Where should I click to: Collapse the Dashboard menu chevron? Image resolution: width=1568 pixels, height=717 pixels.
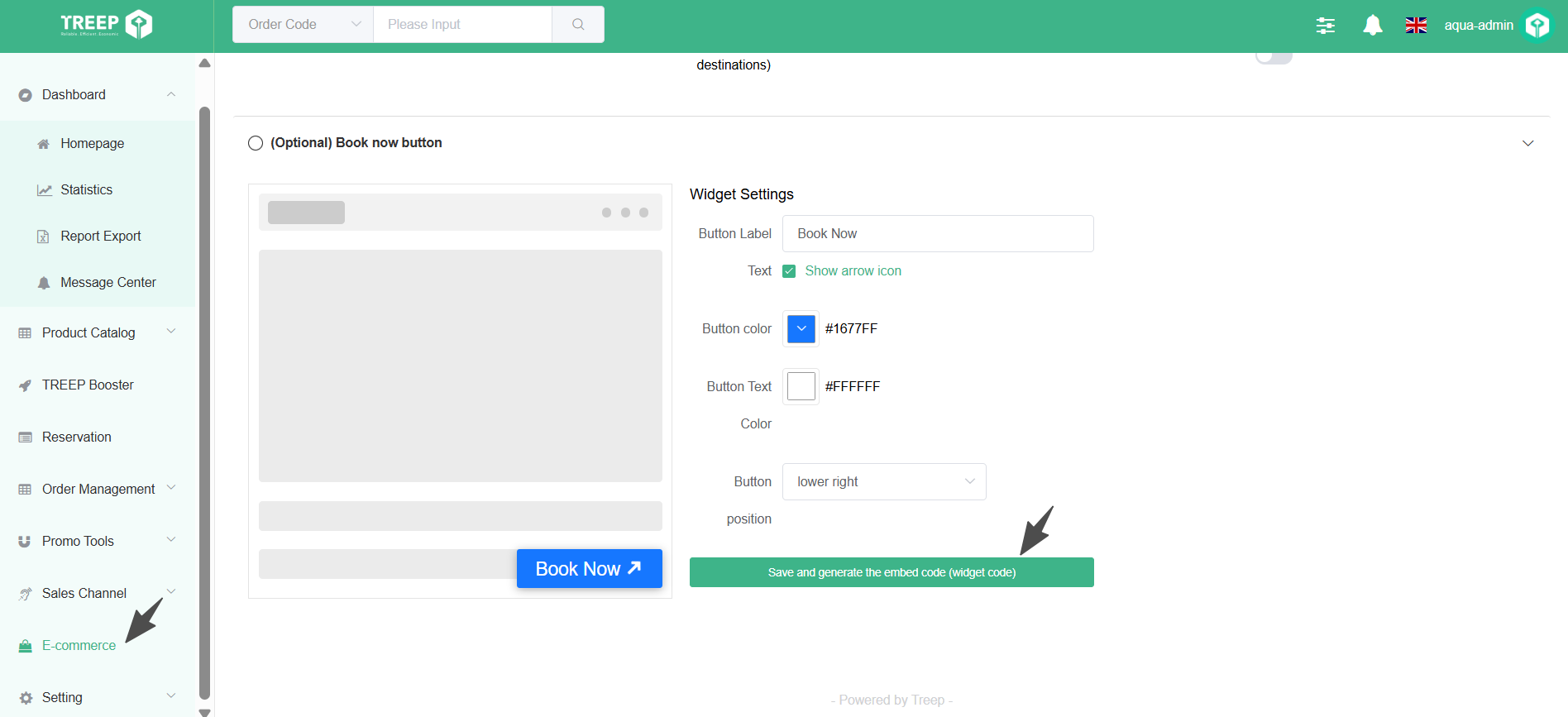pos(171,94)
